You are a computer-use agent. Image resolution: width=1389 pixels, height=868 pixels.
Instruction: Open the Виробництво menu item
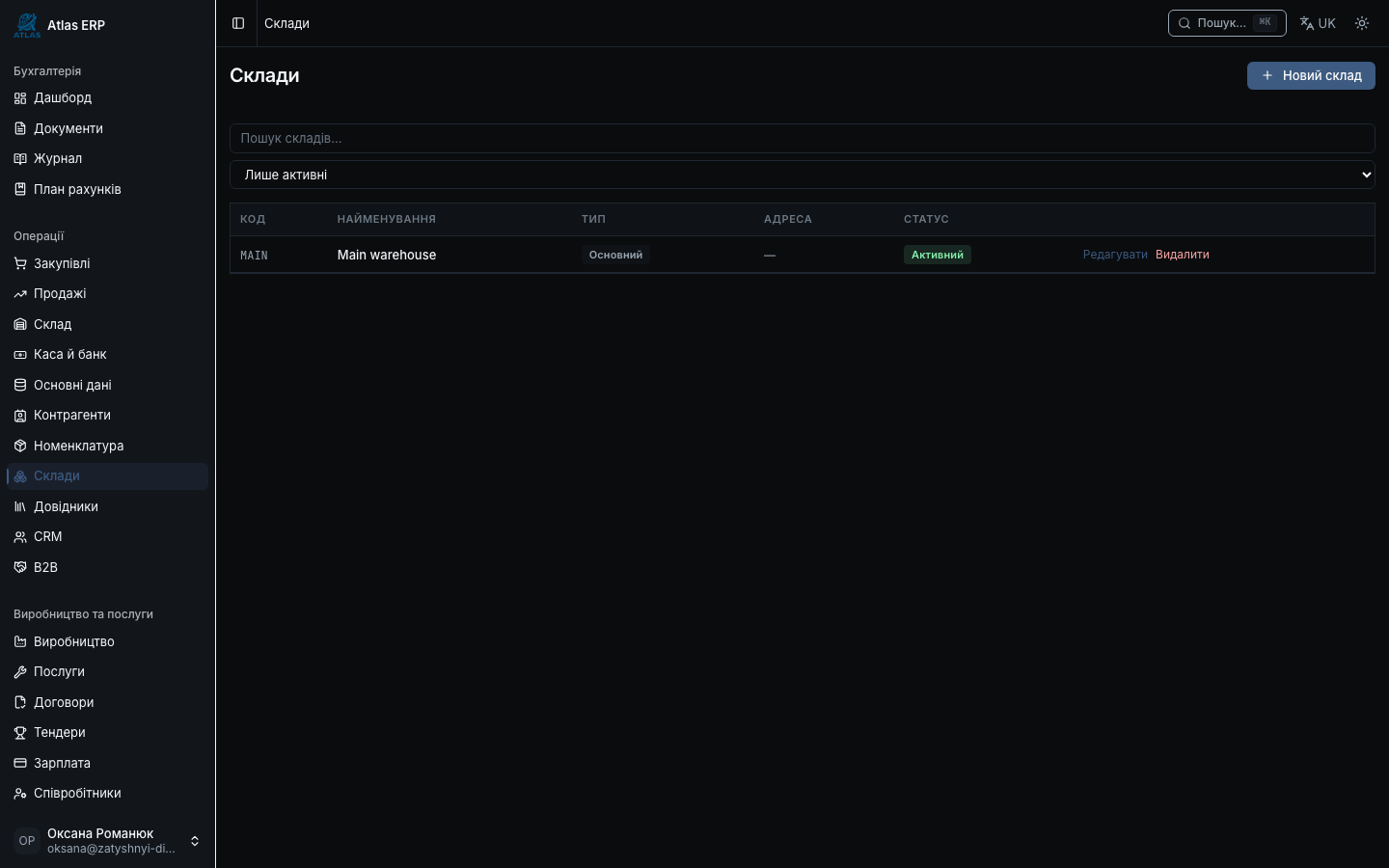107,641
